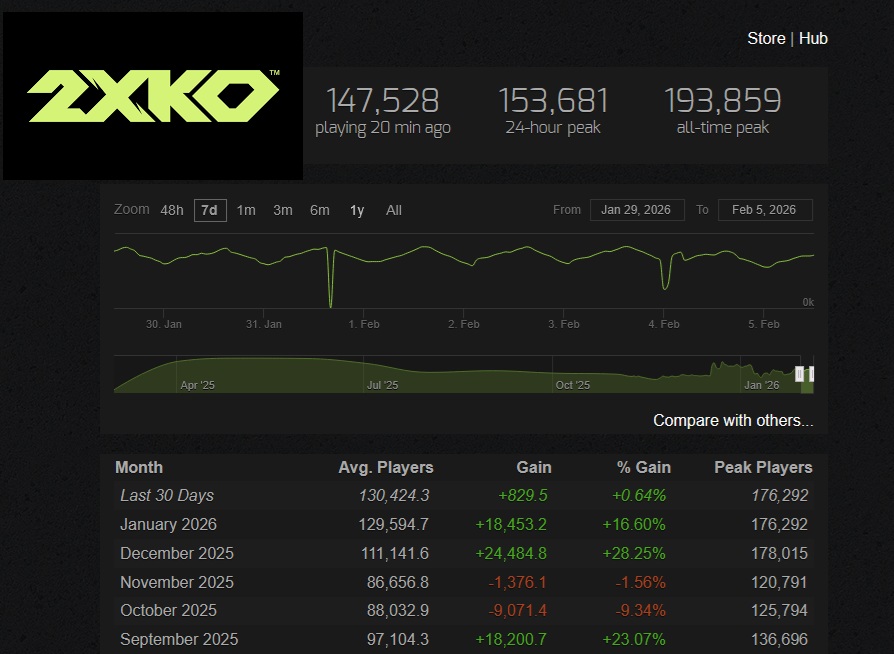Choose the 6m zoom range
Image resolution: width=894 pixels, height=654 pixels.
click(319, 210)
